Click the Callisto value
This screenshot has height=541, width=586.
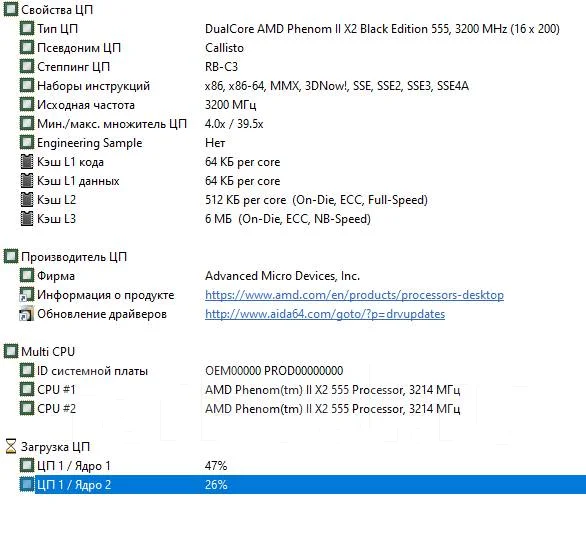pos(224,48)
